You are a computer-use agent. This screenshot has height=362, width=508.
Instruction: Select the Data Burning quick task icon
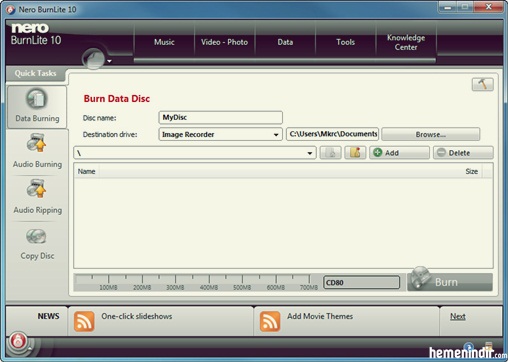(36, 99)
